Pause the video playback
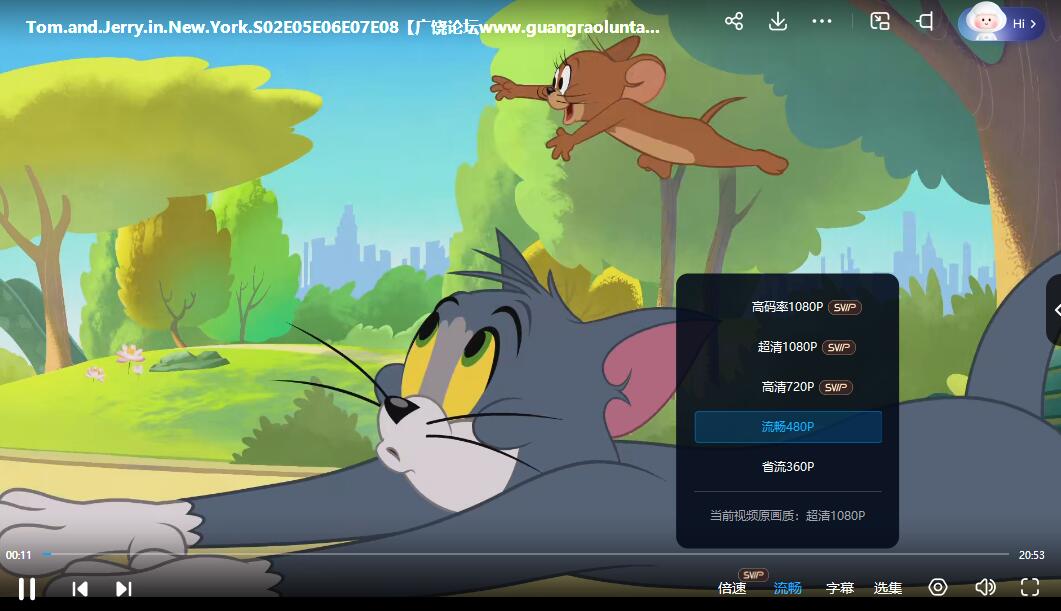The image size is (1061, 611). tap(27, 589)
